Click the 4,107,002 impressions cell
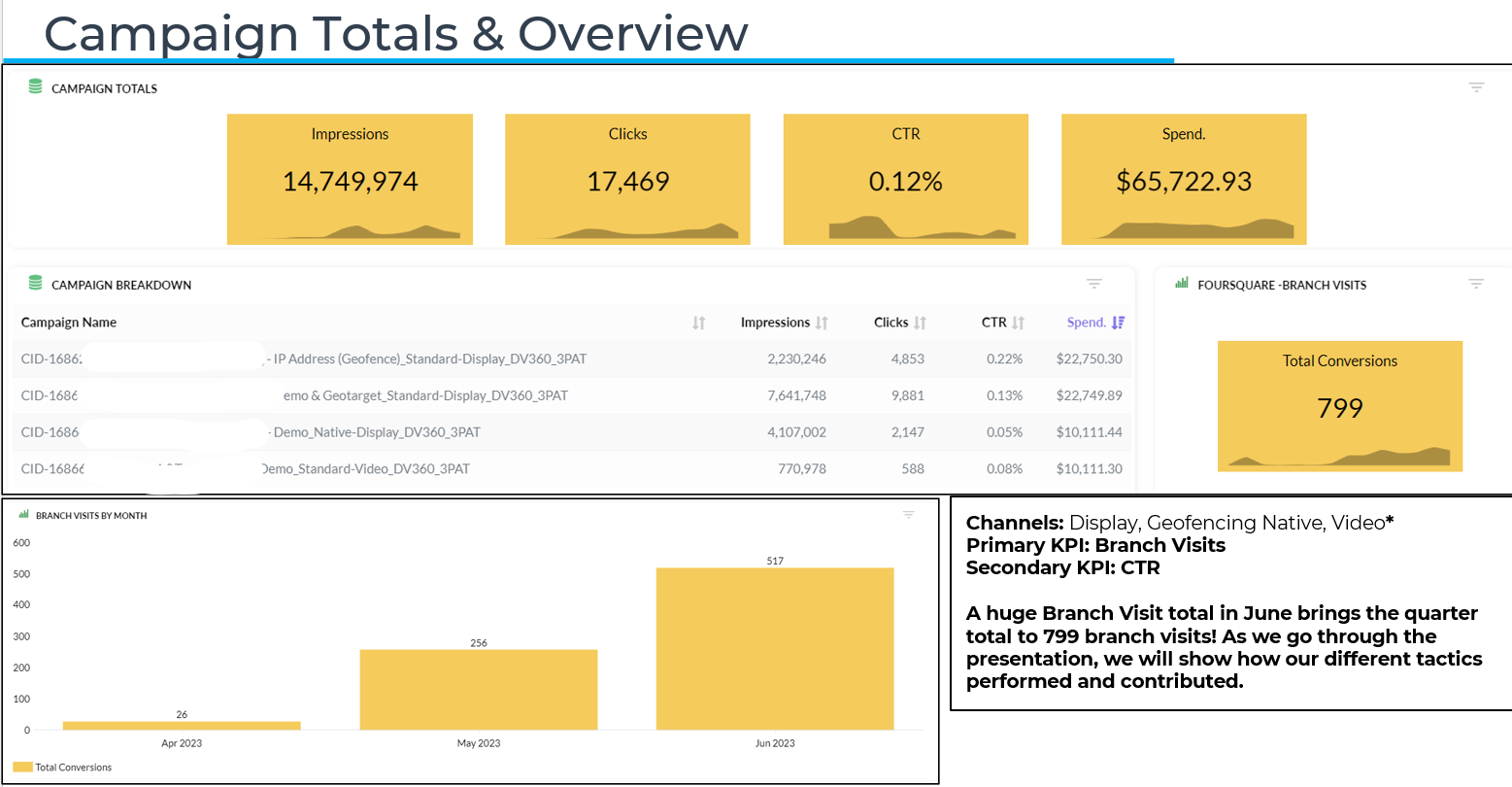1512x787 pixels. (796, 432)
